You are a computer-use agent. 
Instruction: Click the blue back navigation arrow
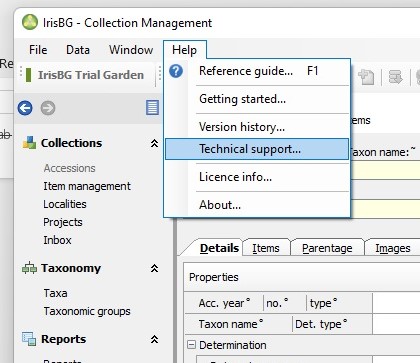pyautogui.click(x=25, y=108)
